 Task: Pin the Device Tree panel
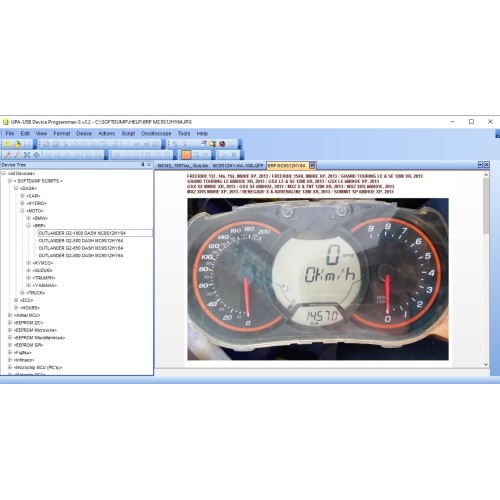tap(143, 165)
